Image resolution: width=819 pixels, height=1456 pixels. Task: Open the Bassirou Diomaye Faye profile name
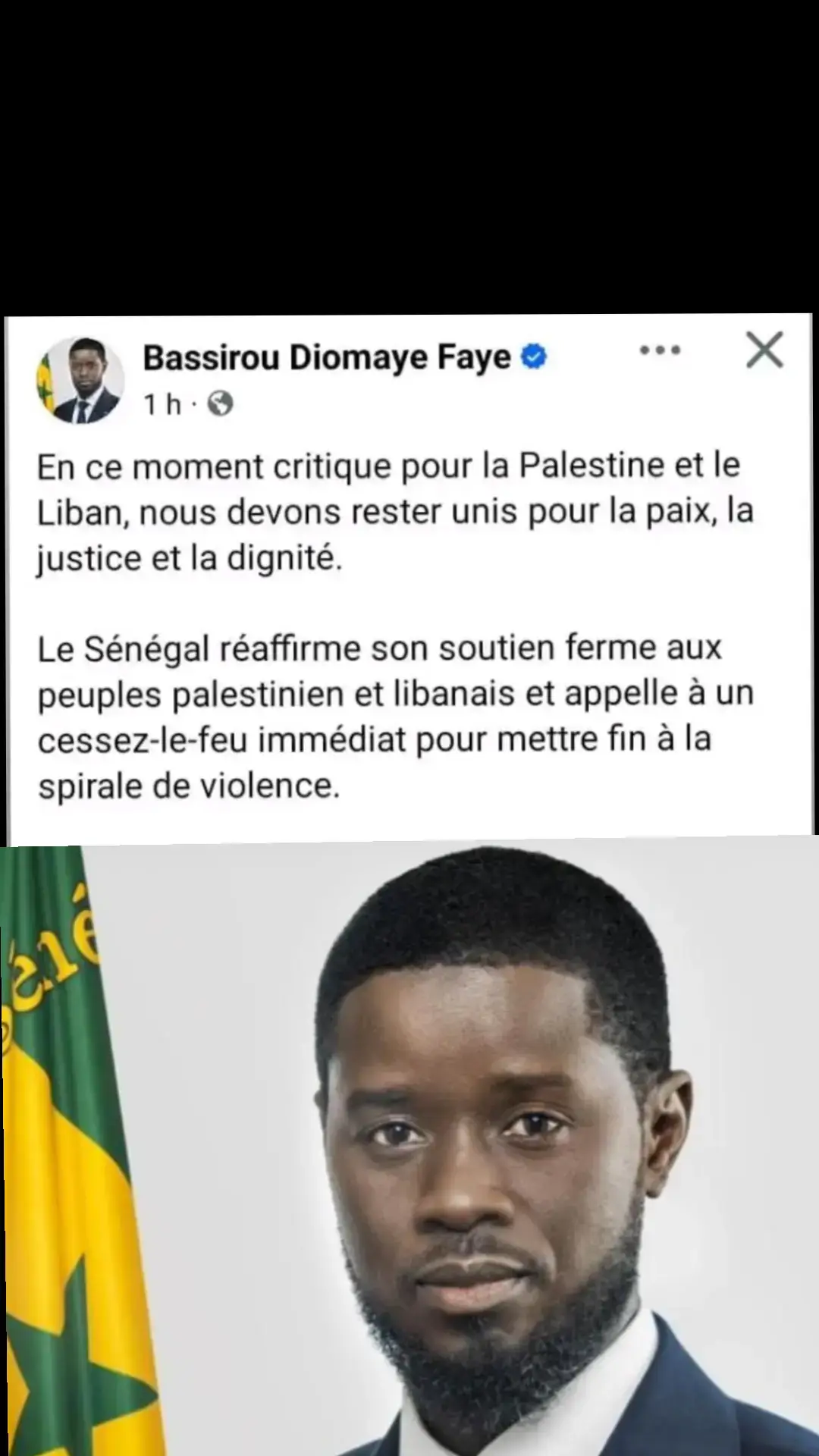(x=327, y=357)
